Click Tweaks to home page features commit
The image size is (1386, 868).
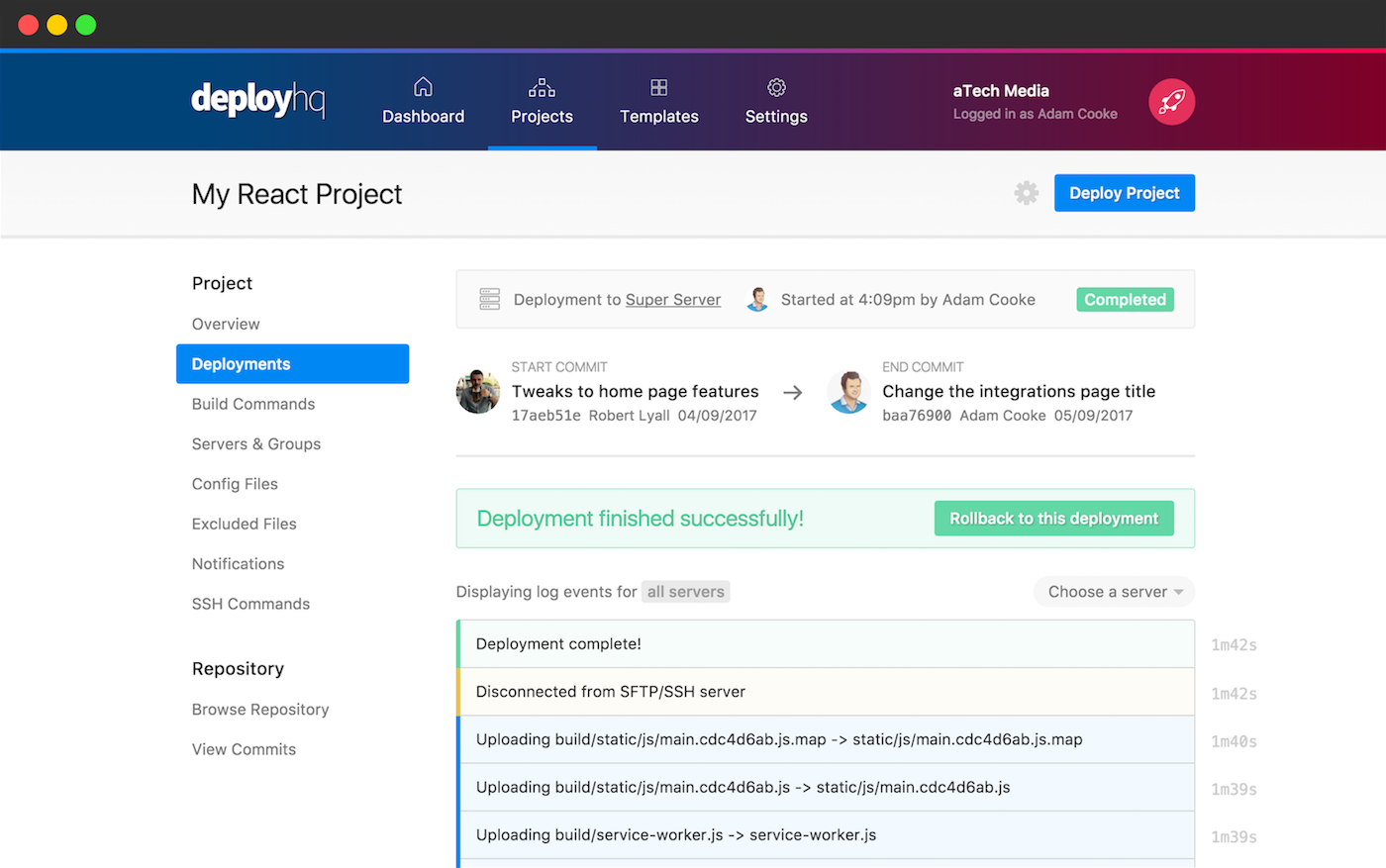pyautogui.click(x=635, y=392)
